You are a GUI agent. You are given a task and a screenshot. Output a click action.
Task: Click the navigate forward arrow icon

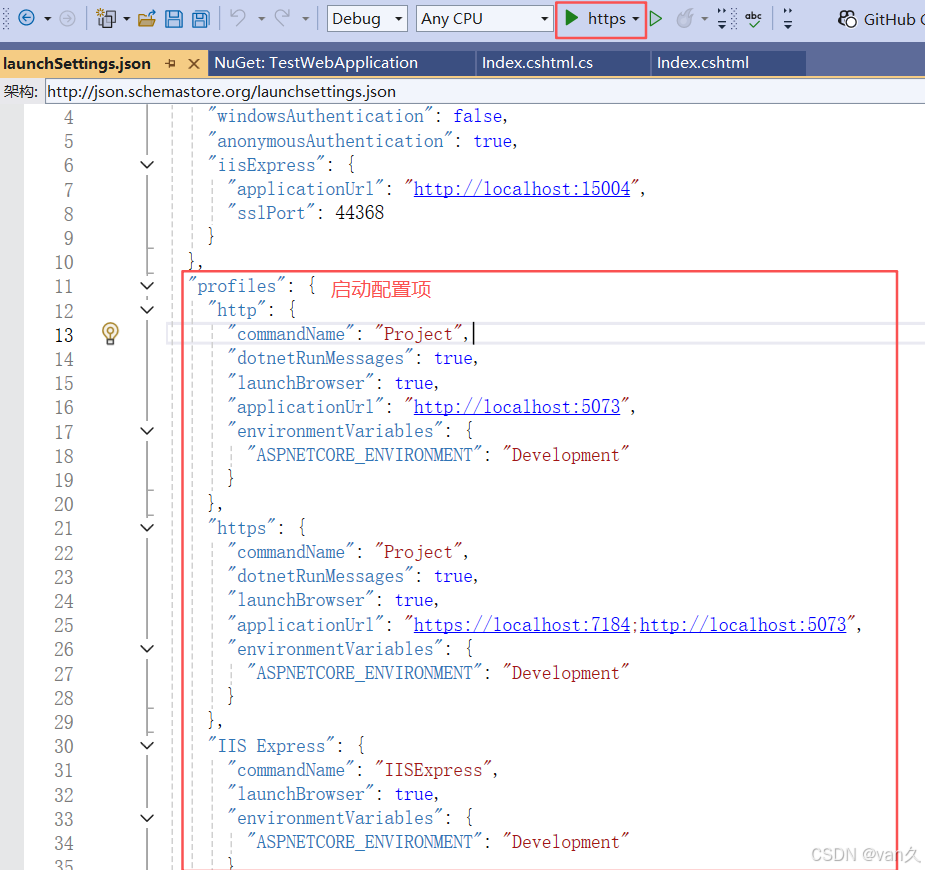click(68, 19)
